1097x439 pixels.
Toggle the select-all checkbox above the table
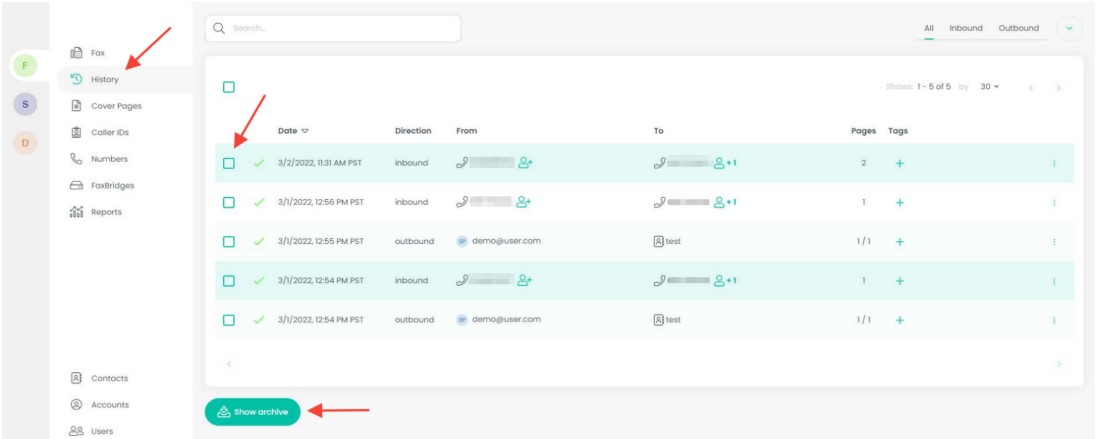[229, 87]
